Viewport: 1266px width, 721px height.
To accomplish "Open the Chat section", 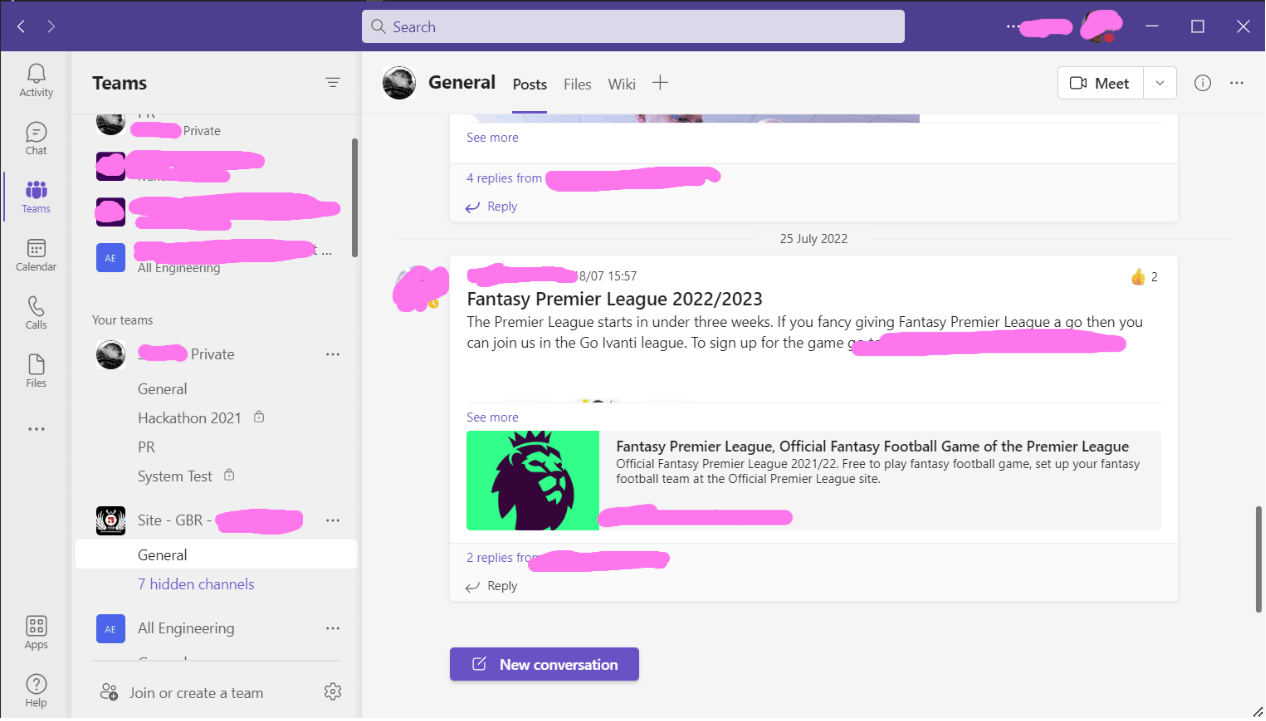I will point(36,138).
